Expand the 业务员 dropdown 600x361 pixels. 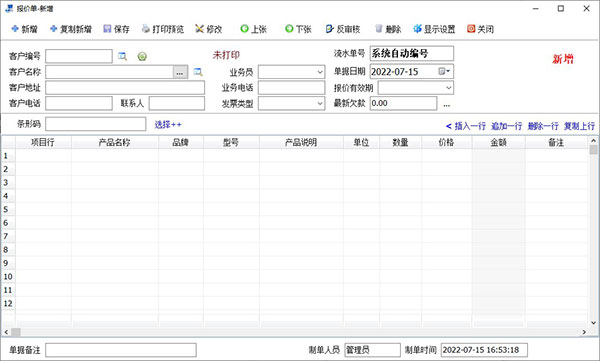[320, 72]
